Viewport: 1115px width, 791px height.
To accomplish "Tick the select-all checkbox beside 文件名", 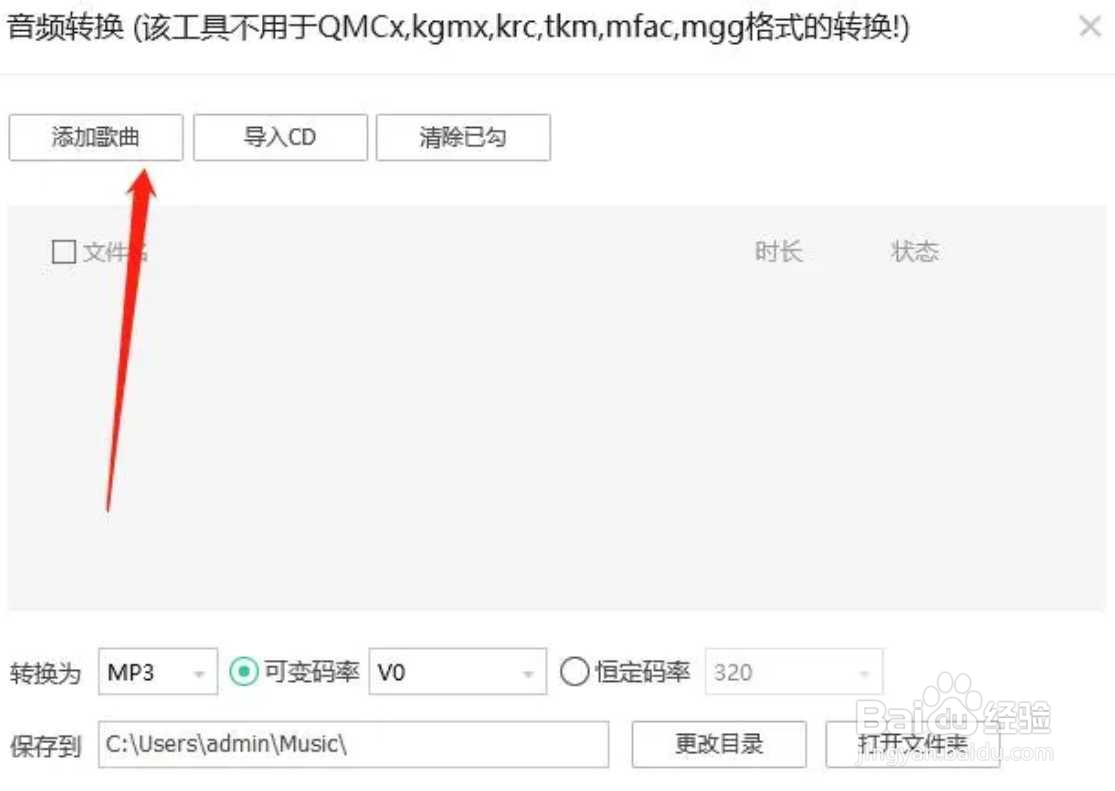I will (64, 252).
